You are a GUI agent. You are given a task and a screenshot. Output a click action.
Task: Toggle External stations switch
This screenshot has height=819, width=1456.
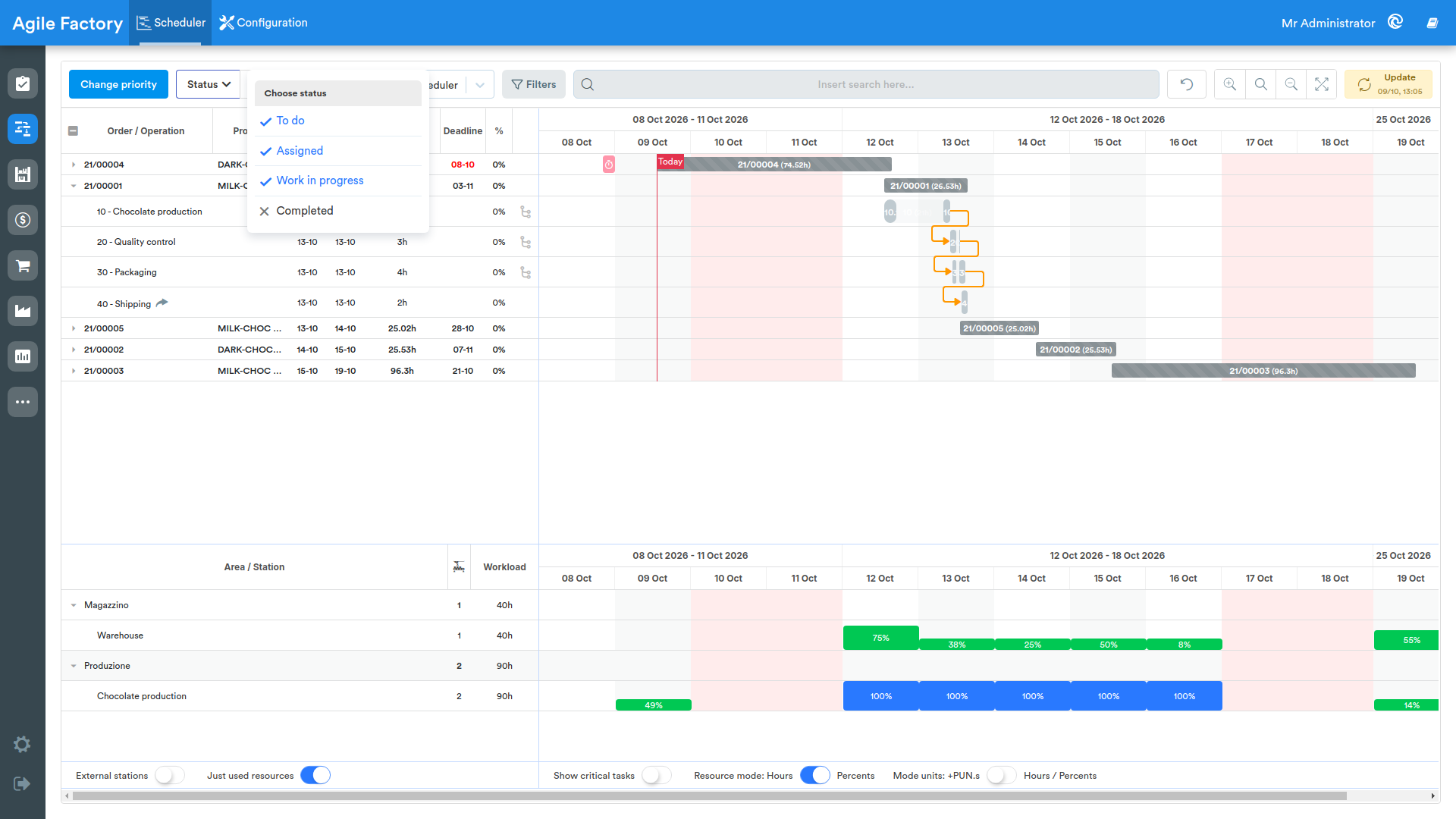170,775
